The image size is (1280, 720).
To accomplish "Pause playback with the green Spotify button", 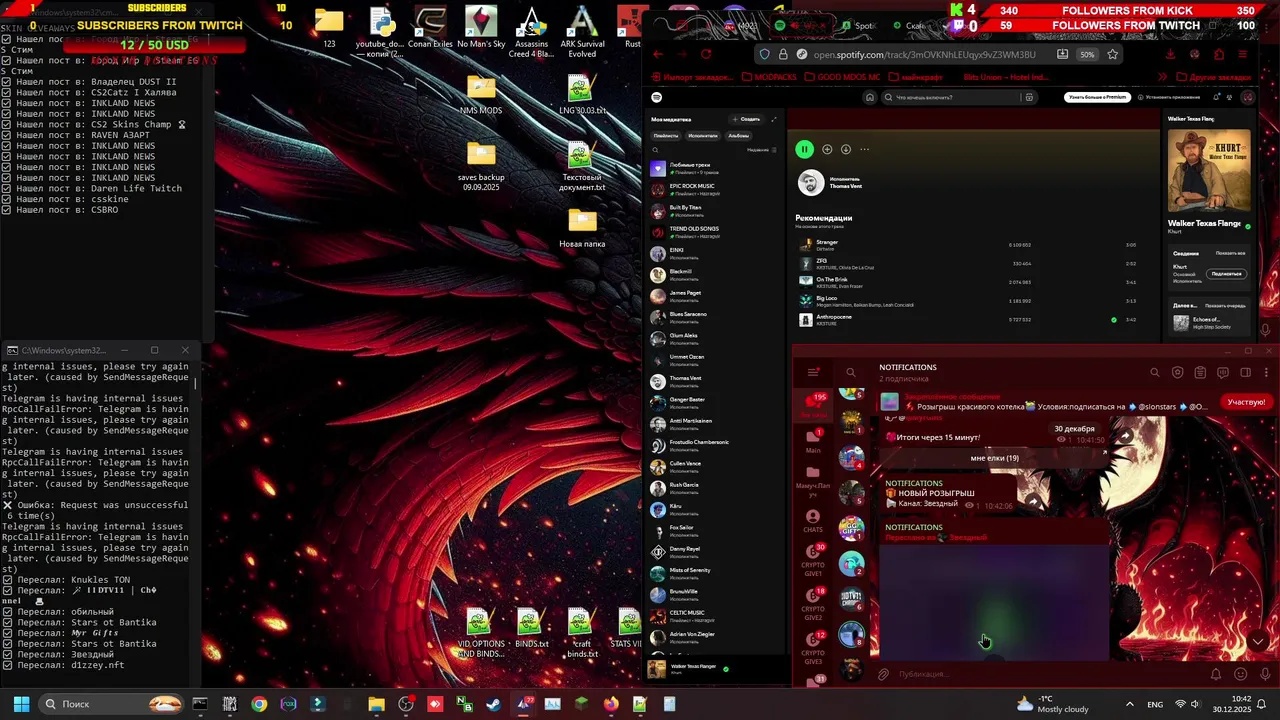I will pos(804,149).
